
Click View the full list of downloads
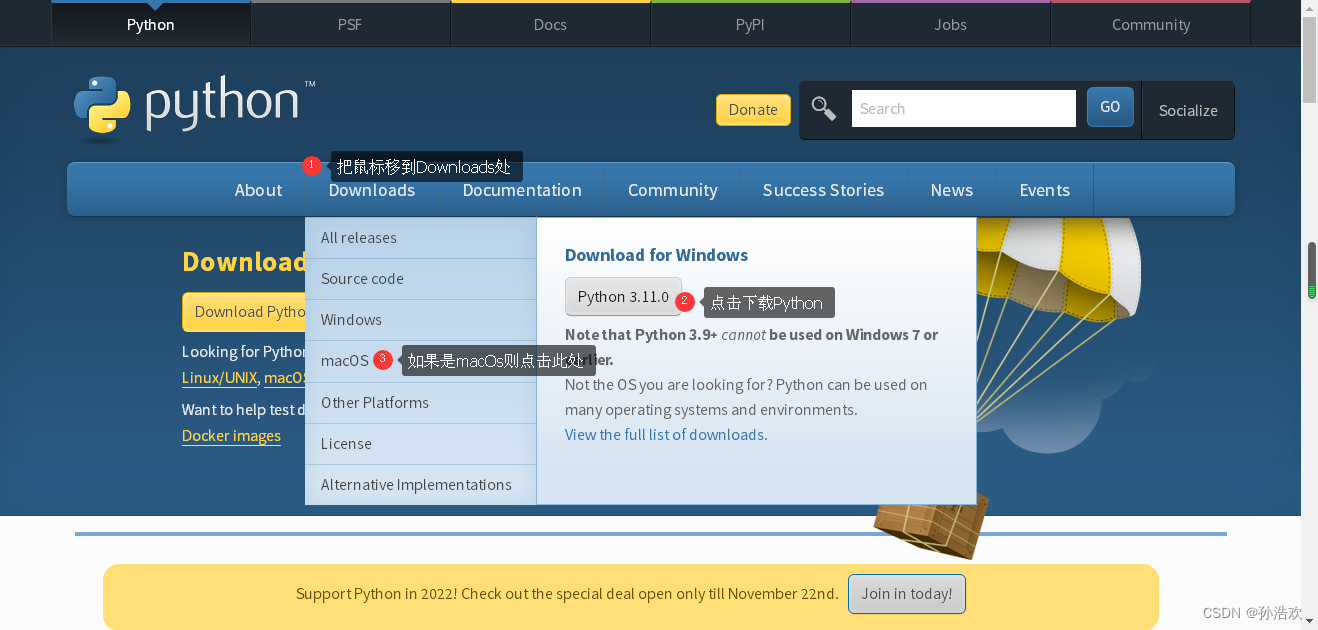point(663,434)
